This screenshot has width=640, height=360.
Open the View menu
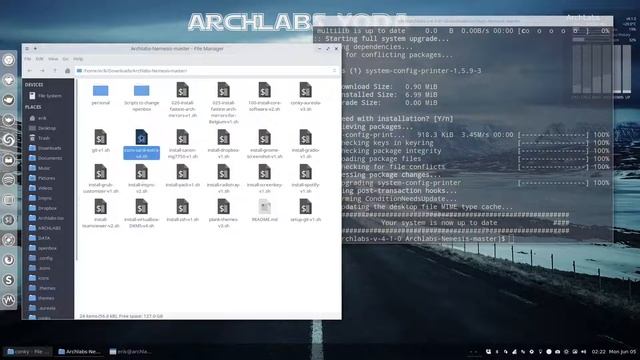(53, 59)
